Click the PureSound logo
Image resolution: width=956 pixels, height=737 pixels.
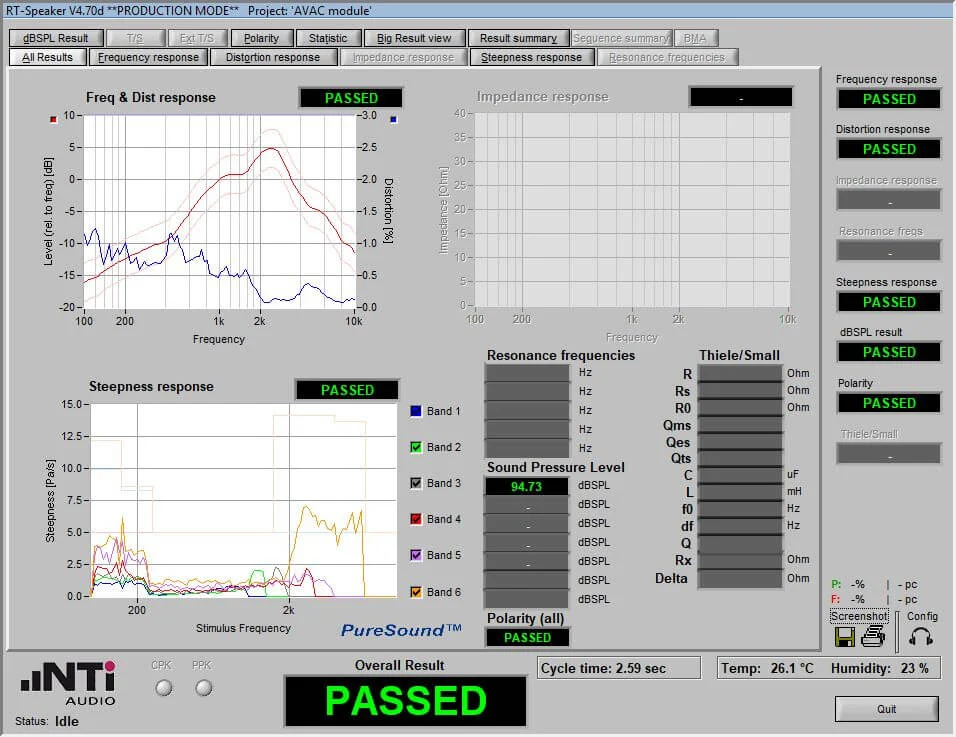391,630
